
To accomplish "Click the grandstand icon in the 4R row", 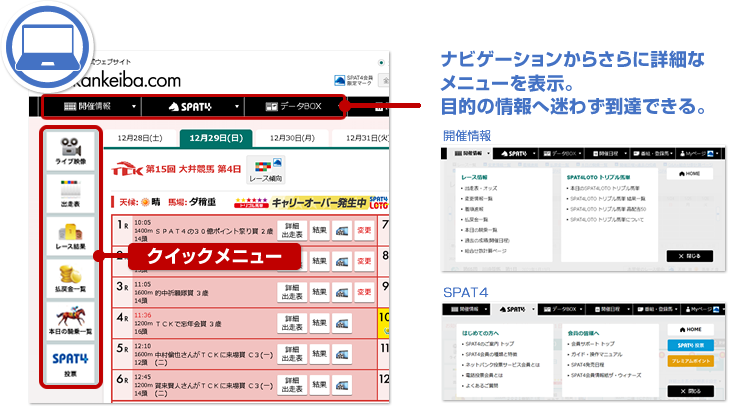I will [342, 323].
